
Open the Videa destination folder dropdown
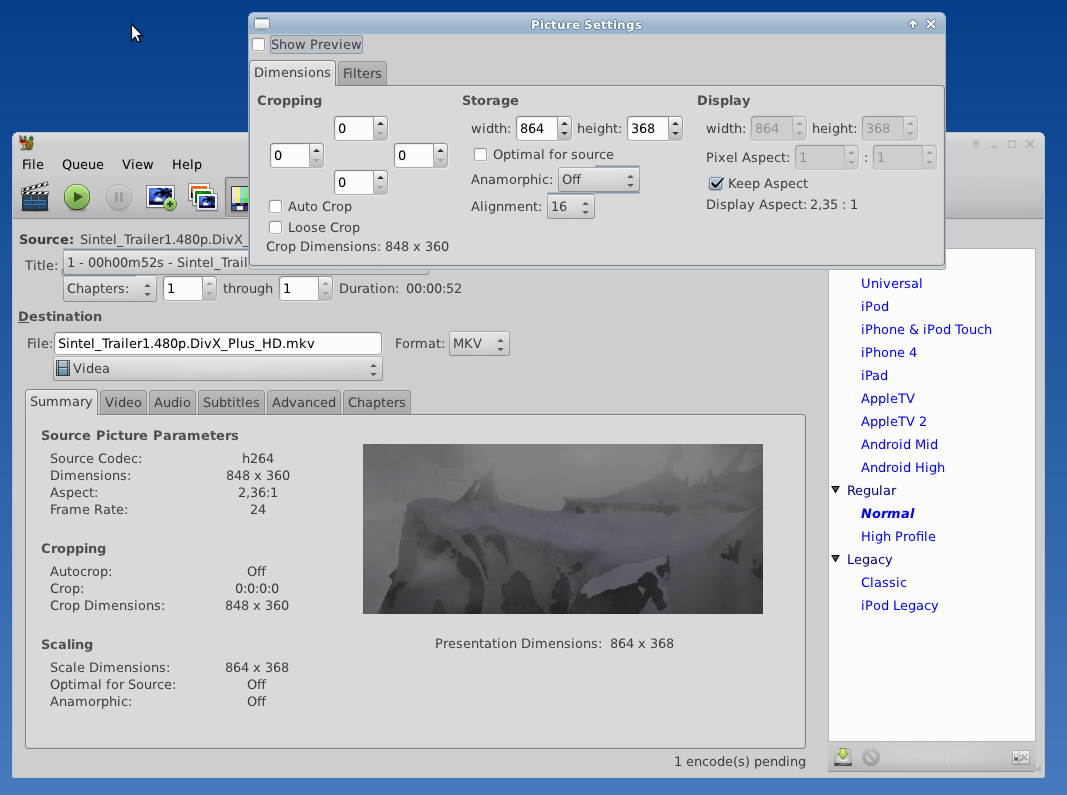point(218,368)
